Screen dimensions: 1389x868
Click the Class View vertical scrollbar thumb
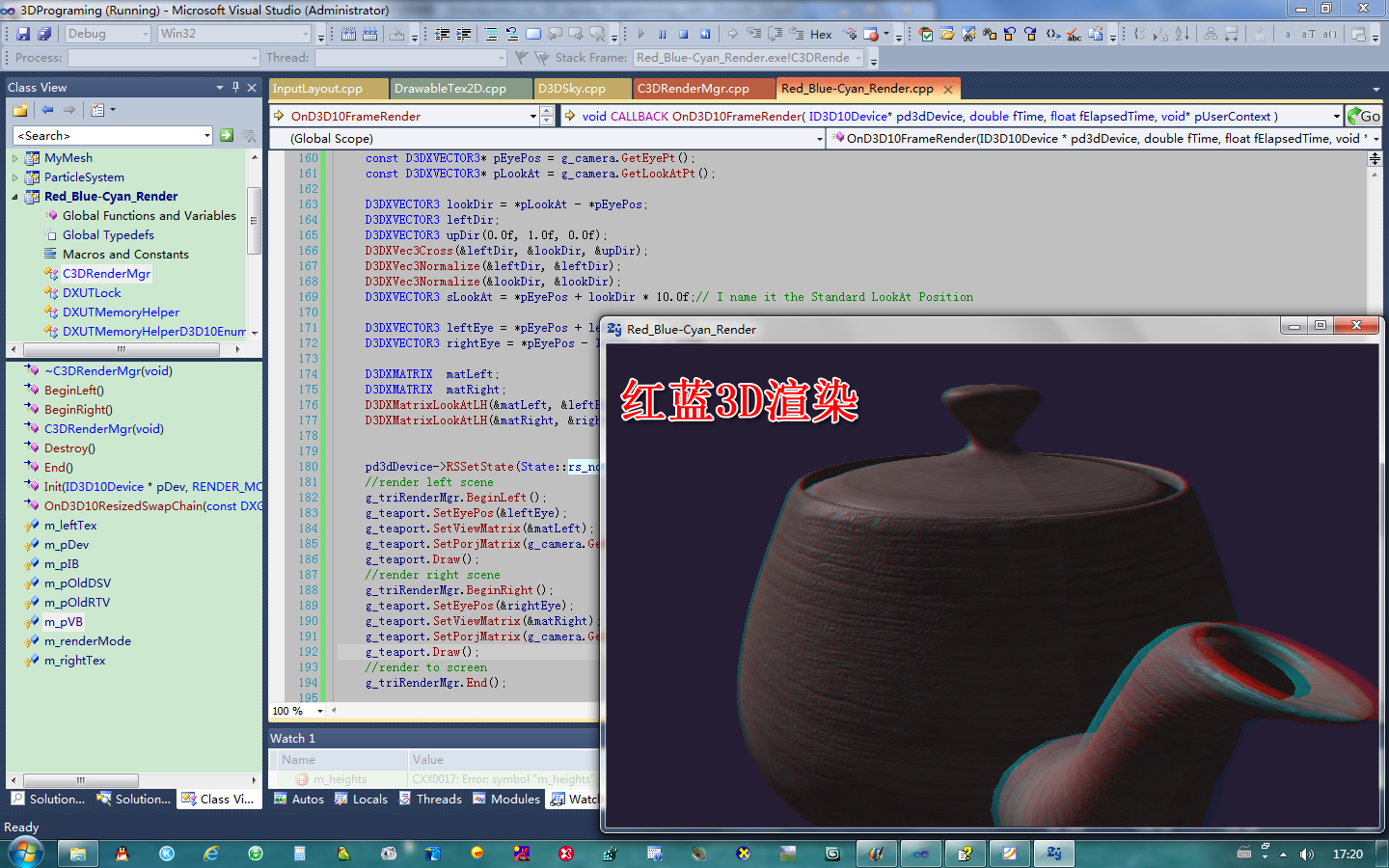(x=255, y=221)
